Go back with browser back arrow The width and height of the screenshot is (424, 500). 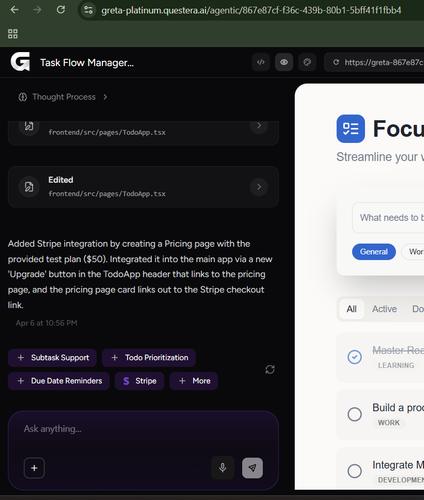(x=14, y=10)
